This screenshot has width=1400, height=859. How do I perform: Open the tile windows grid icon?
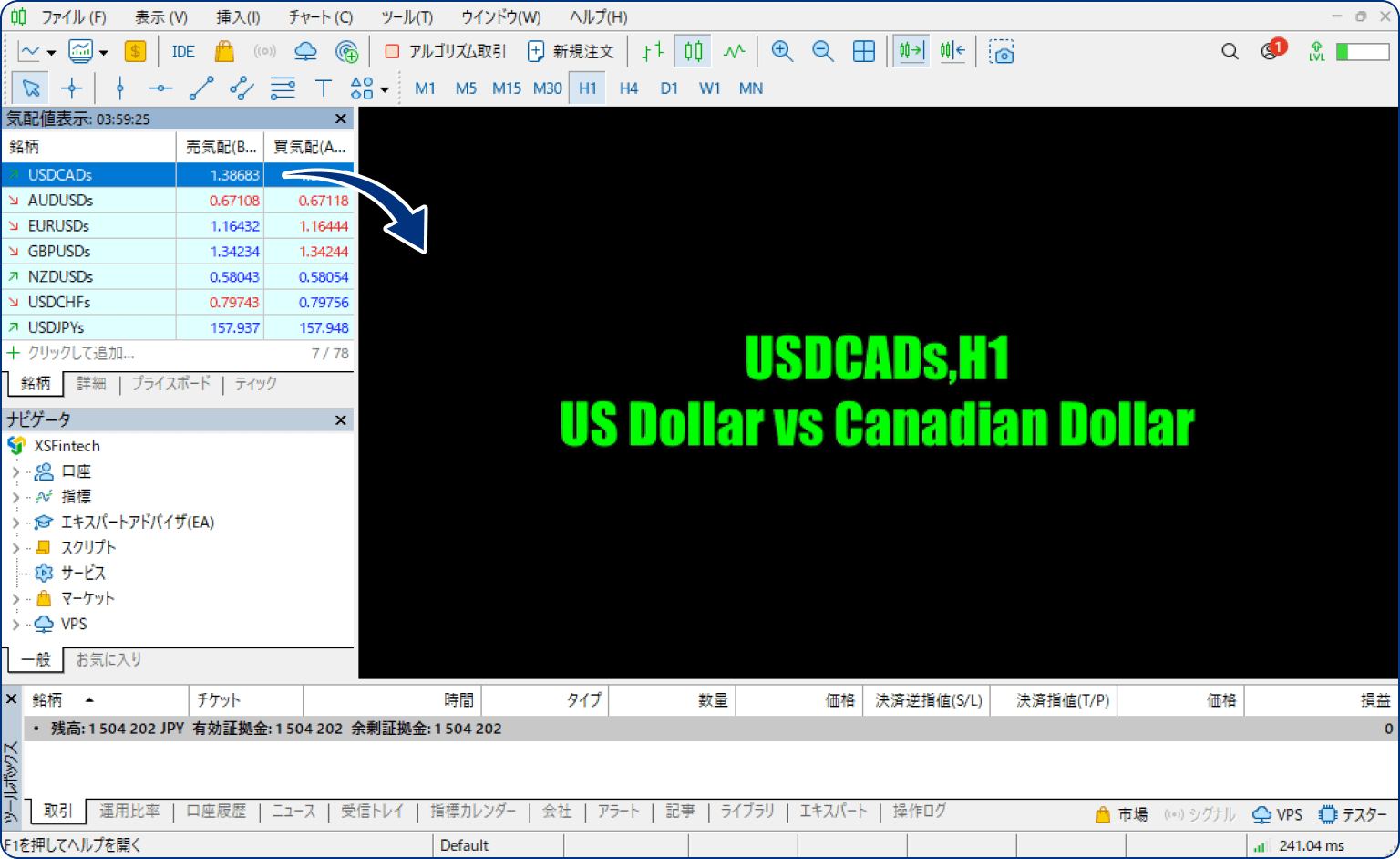(x=863, y=51)
